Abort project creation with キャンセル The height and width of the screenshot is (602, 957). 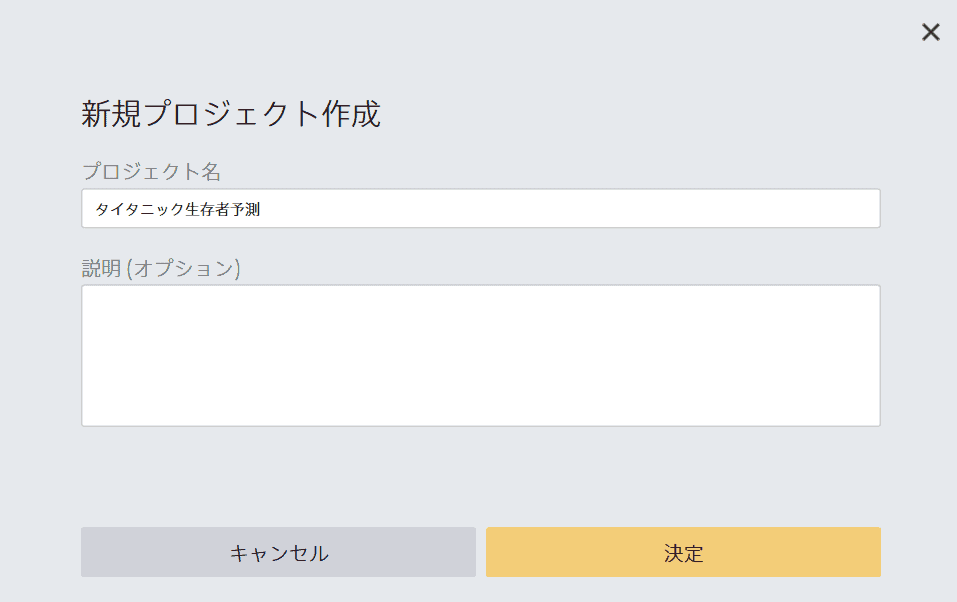pyautogui.click(x=278, y=552)
